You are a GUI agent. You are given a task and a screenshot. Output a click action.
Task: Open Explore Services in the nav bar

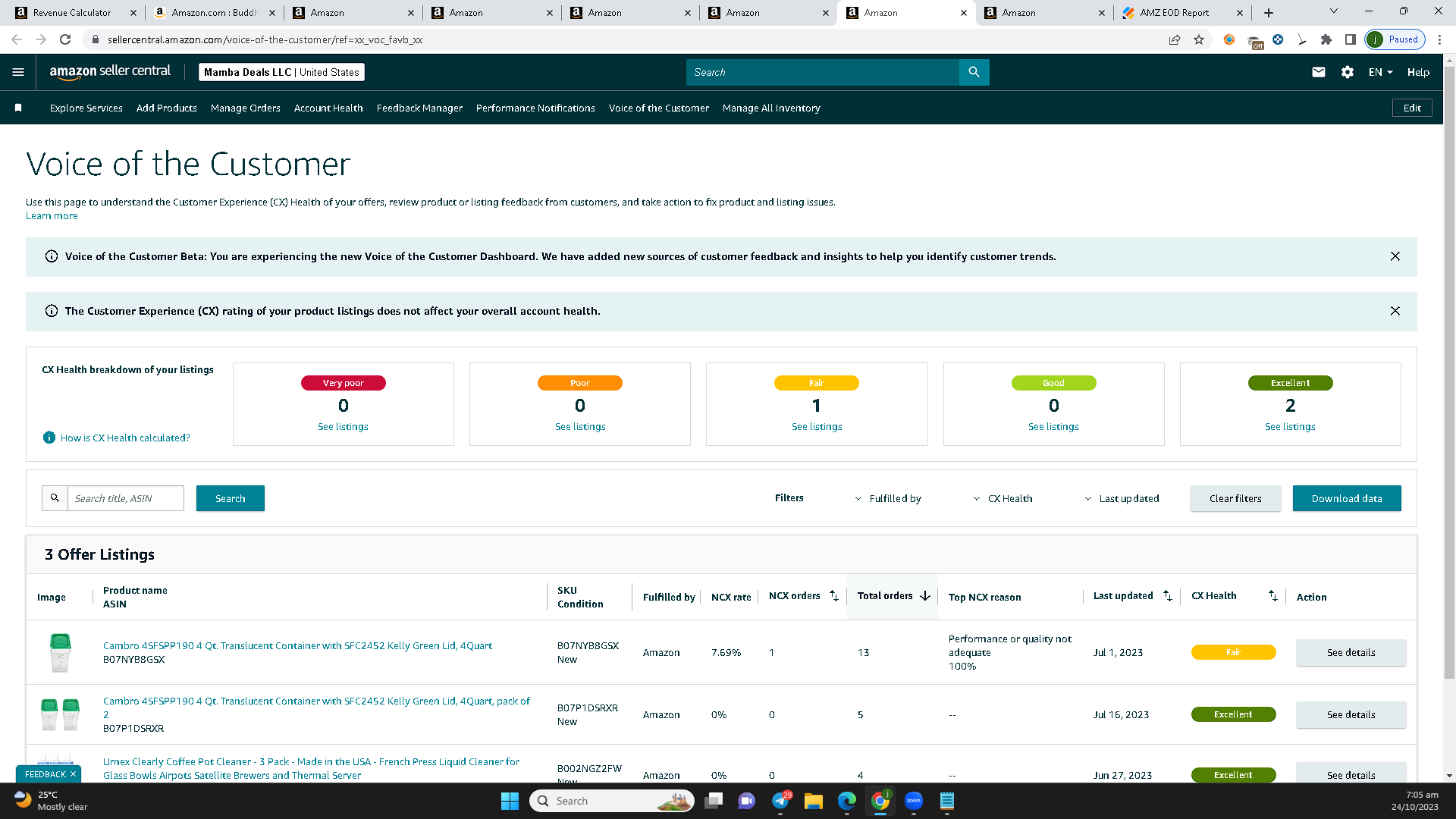click(86, 108)
